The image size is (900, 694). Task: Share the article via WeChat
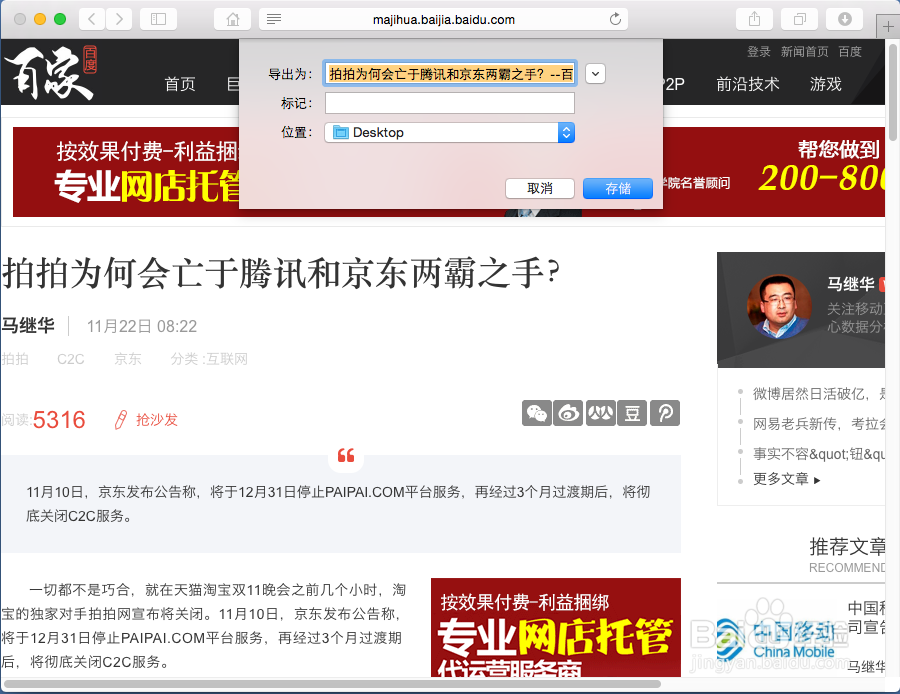click(x=537, y=412)
